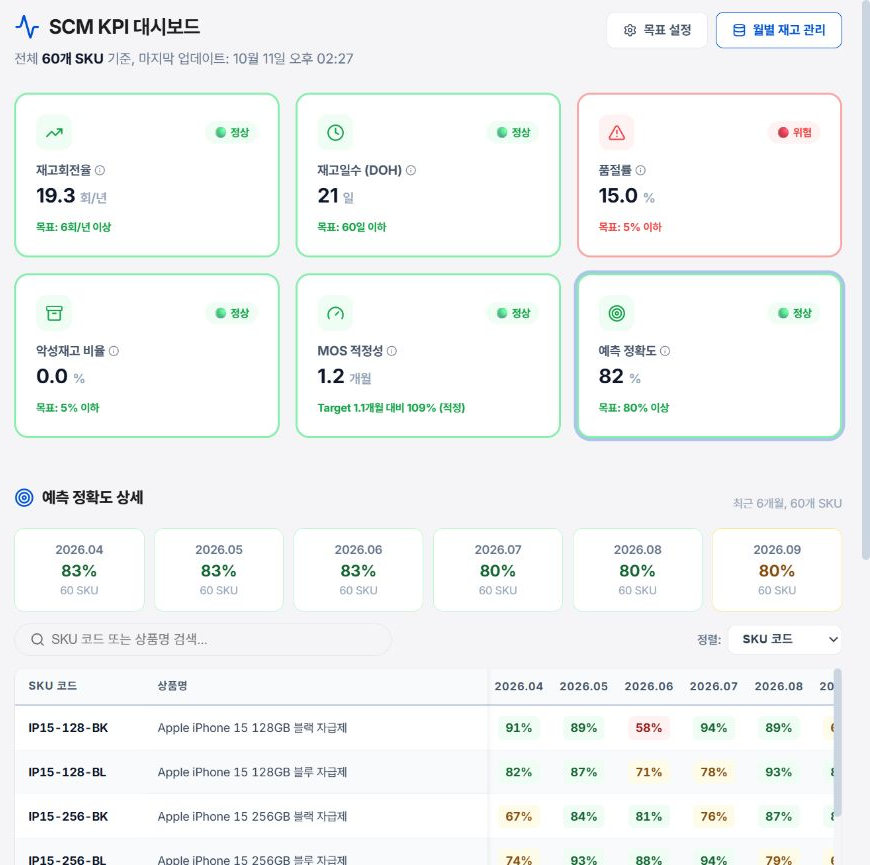Image resolution: width=870 pixels, height=865 pixels.
Task: Click SKU code IP15-128-BK
Action: tap(68, 728)
